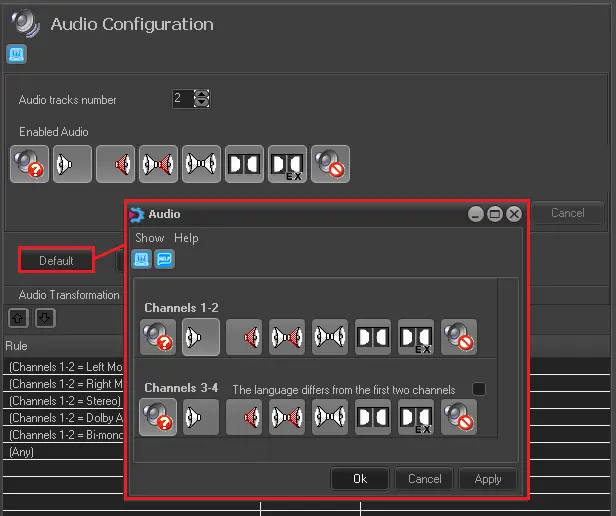Screen dimensions: 616x516
Task: Open the Show menu
Action: point(149,238)
